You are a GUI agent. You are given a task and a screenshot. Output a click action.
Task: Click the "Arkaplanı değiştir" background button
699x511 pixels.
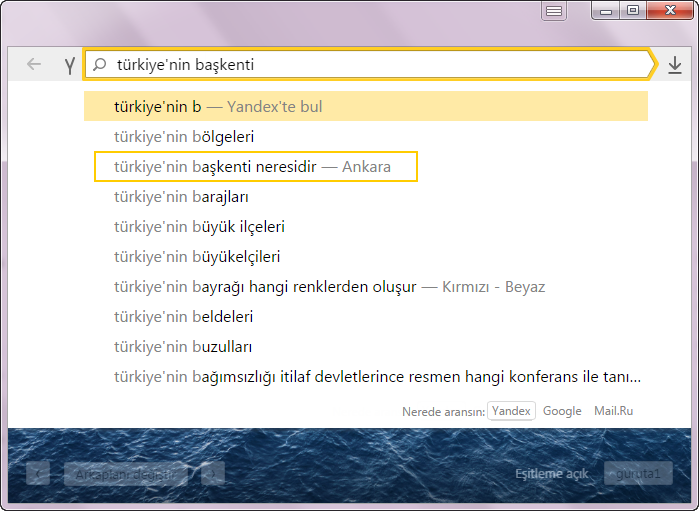click(x=126, y=474)
